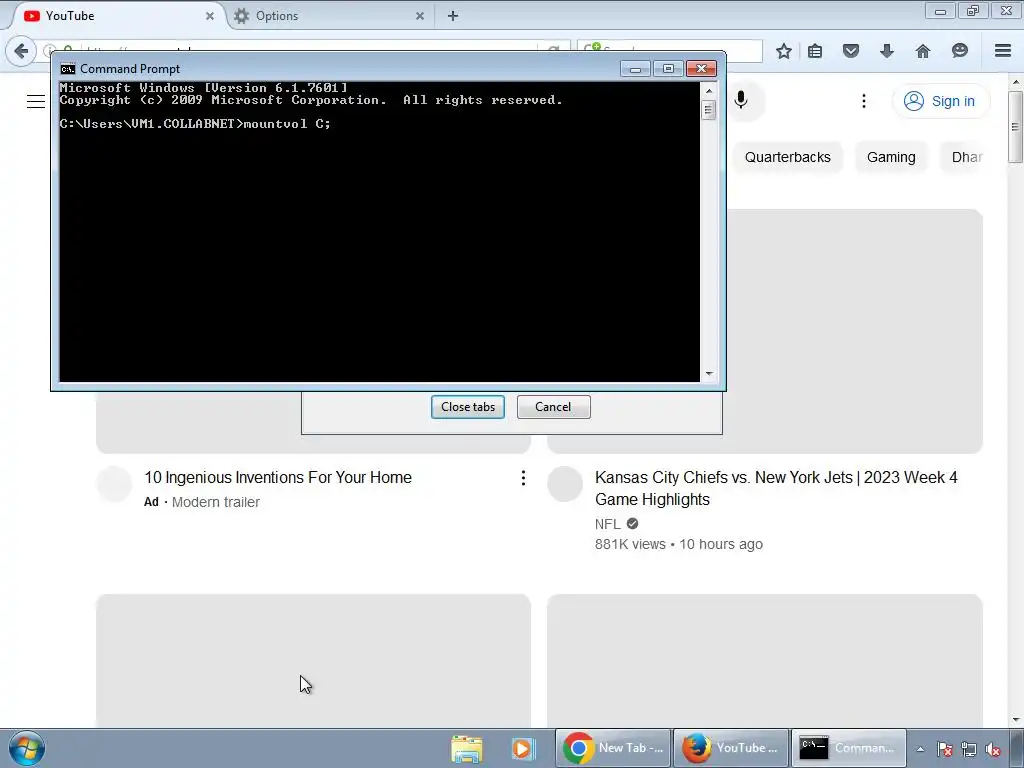This screenshot has height=768, width=1024.
Task: Click the smiley chat icon in toolbar
Action: pyautogui.click(x=959, y=51)
